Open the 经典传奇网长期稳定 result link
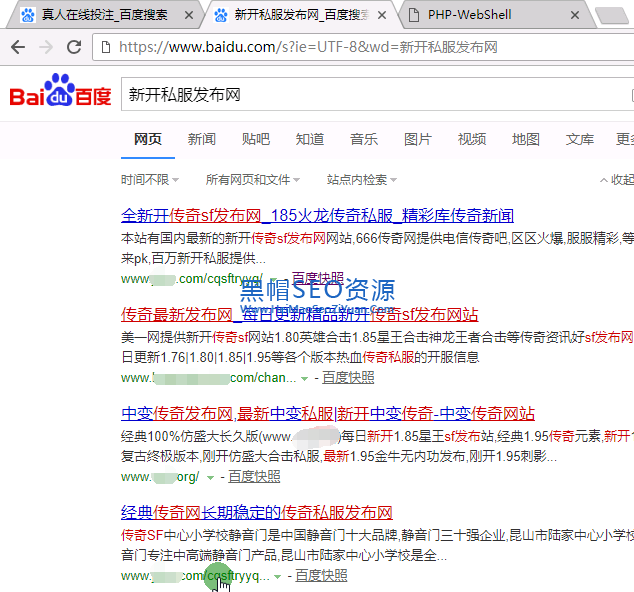 click(256, 513)
